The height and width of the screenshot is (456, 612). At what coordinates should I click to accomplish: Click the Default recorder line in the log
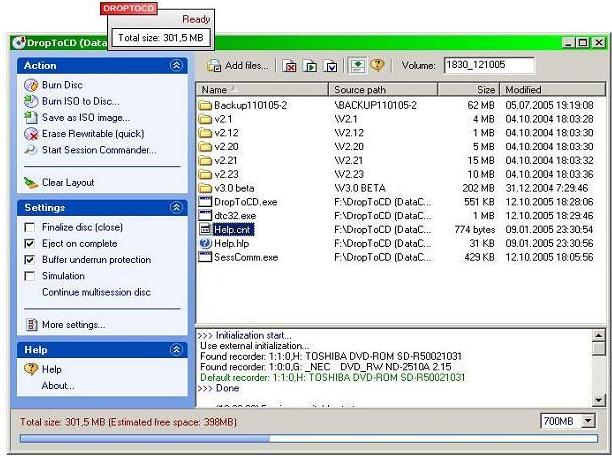coord(333,378)
